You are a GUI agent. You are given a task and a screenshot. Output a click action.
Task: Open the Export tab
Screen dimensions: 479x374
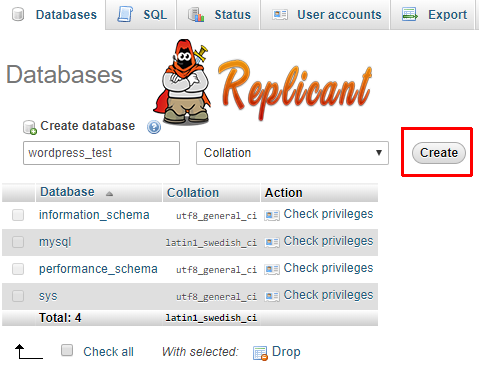[x=432, y=15]
